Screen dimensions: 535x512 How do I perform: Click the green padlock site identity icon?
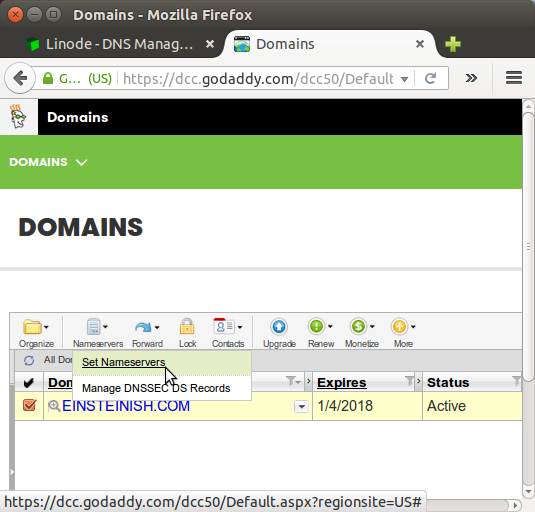tap(48, 78)
